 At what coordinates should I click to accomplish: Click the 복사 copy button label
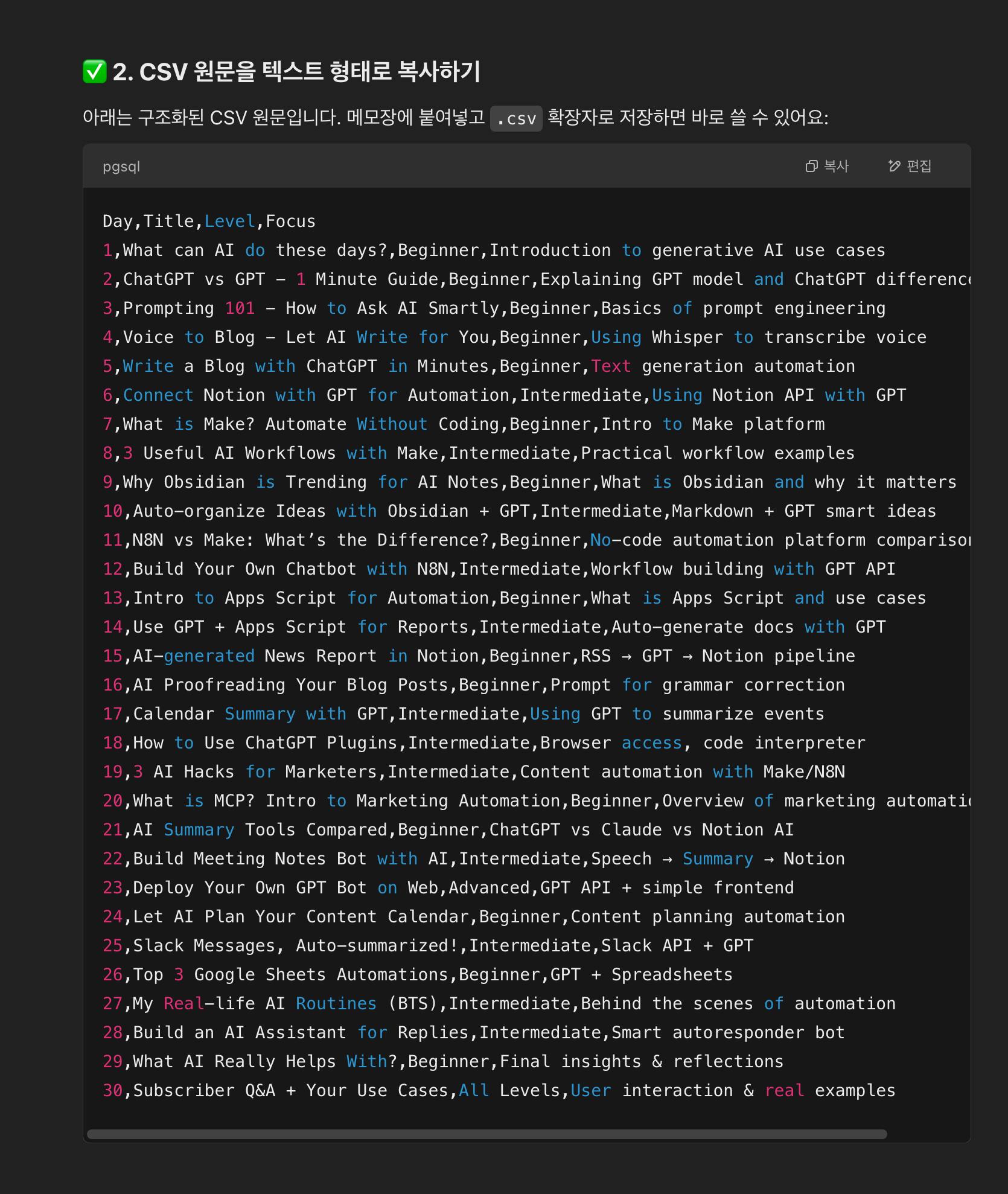837,166
